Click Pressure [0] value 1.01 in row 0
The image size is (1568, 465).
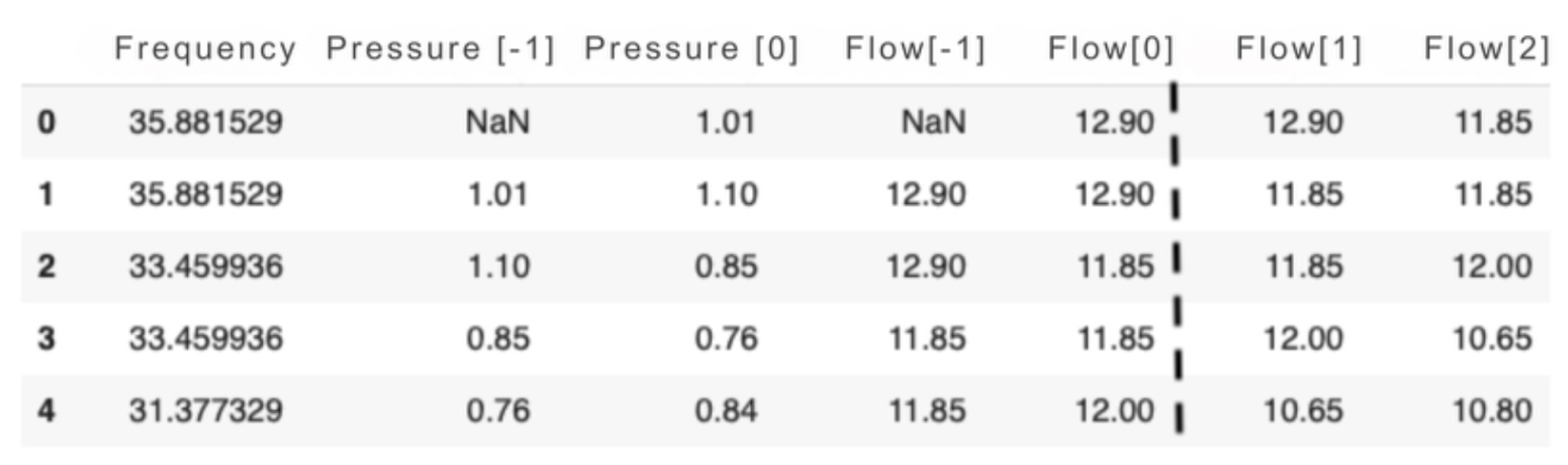[x=725, y=121]
